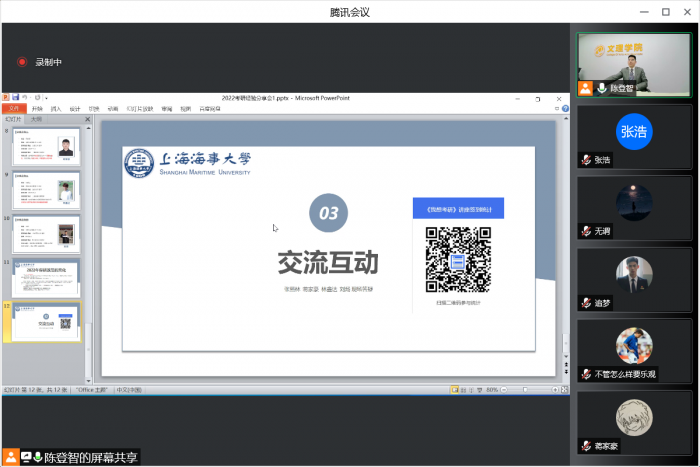
Task: Open the quick access toolbar customize arrow
Action: (x=46, y=98)
